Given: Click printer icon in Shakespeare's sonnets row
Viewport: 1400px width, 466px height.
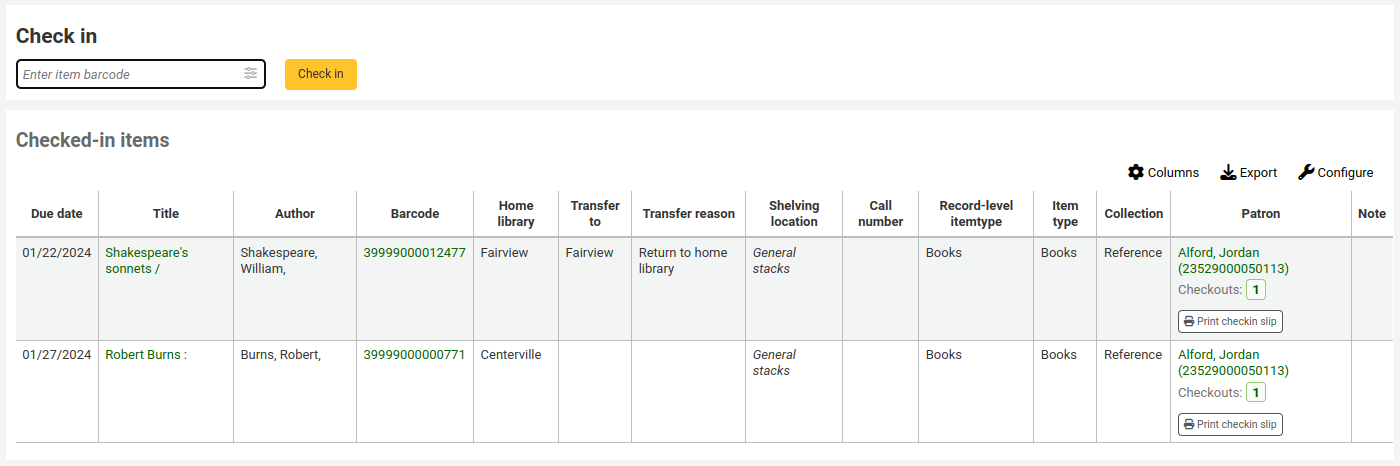Looking at the screenshot, I should pyautogui.click(x=1189, y=322).
